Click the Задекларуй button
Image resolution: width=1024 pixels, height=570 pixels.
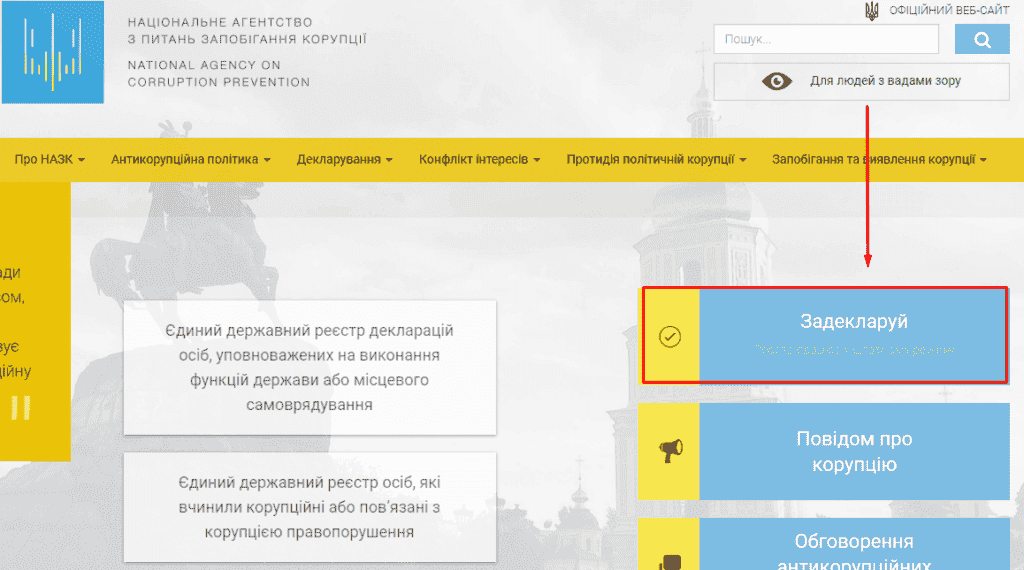[x=853, y=335]
